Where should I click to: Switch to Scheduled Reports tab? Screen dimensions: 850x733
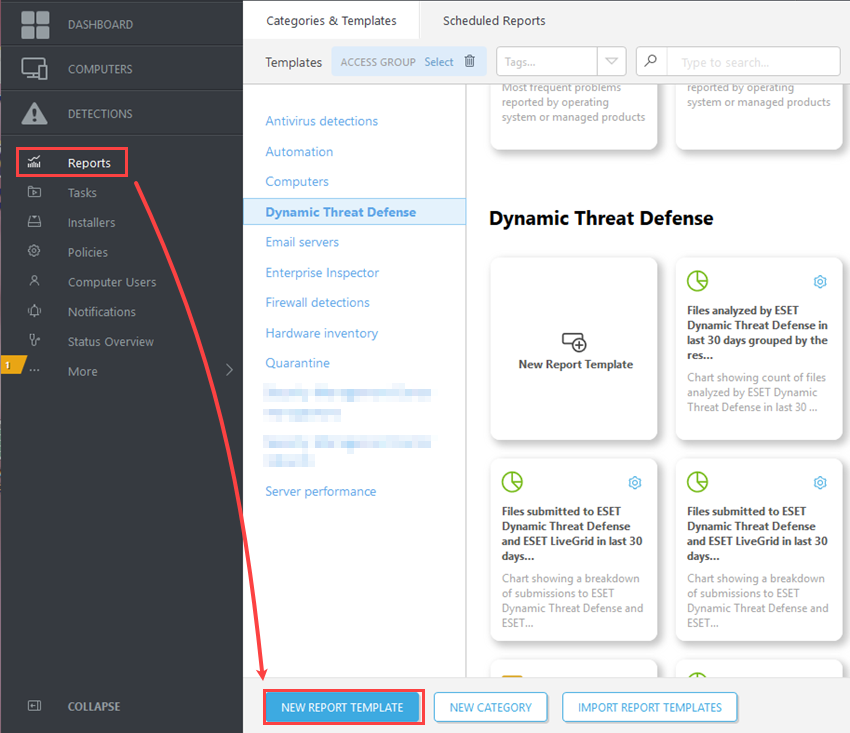pos(494,21)
